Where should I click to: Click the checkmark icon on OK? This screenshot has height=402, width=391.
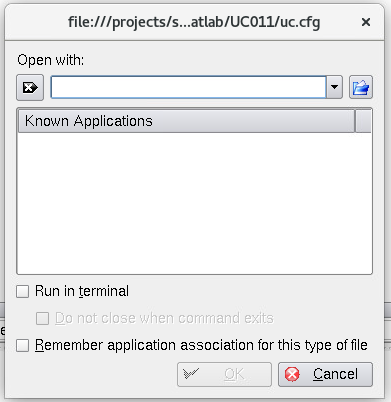coord(191,374)
